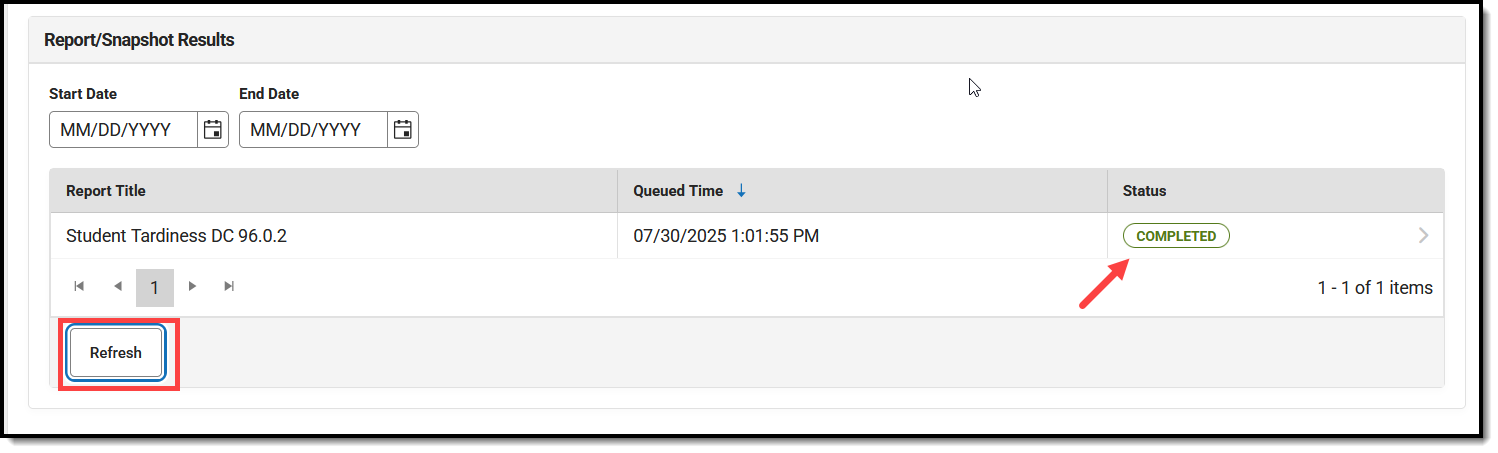This screenshot has width=1498, height=453.
Task: Click the Report/Snapshot Results panel header
Action: [x=747, y=40]
